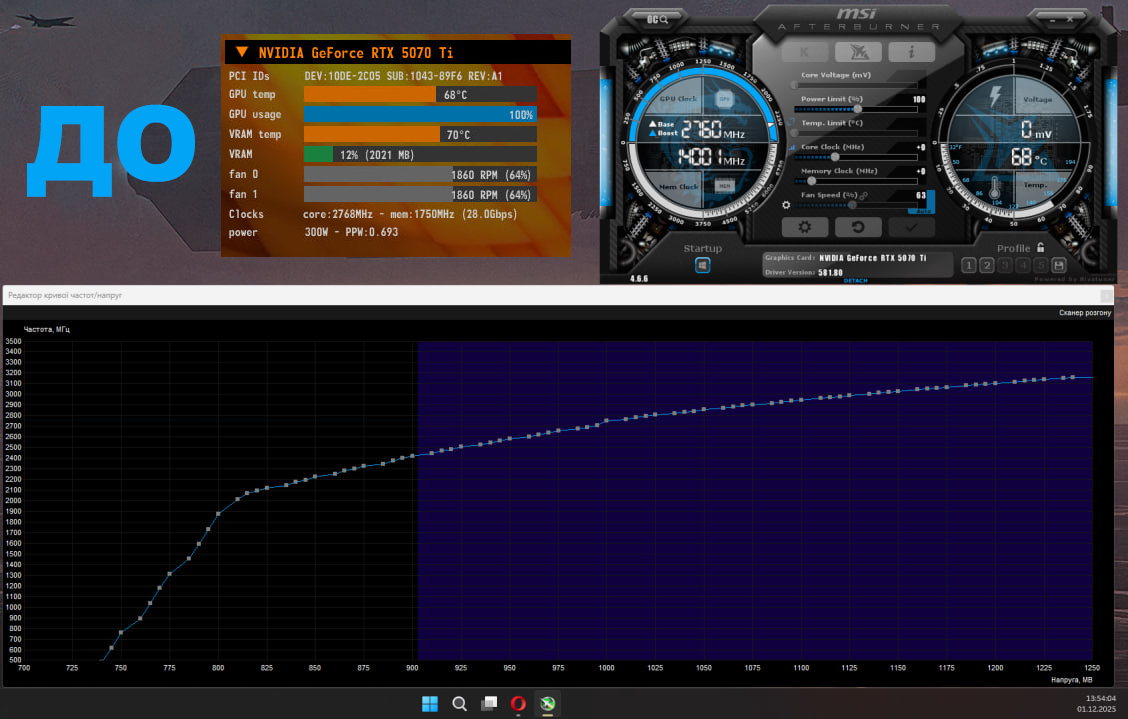Click the Kombustor K button

(x=803, y=52)
